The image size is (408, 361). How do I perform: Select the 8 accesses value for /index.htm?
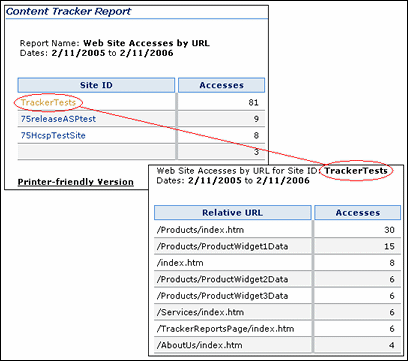[392, 263]
